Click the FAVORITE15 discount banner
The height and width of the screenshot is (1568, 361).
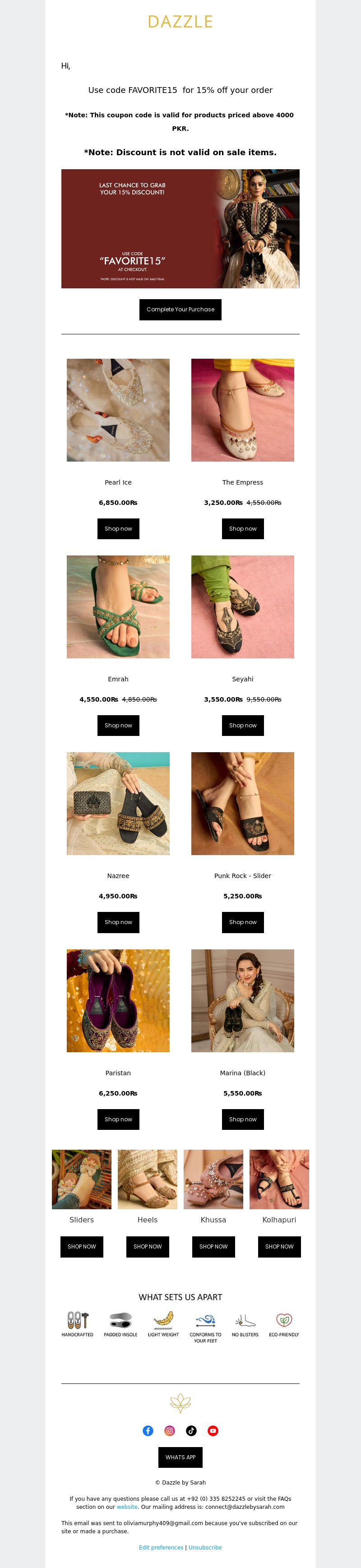180,228
